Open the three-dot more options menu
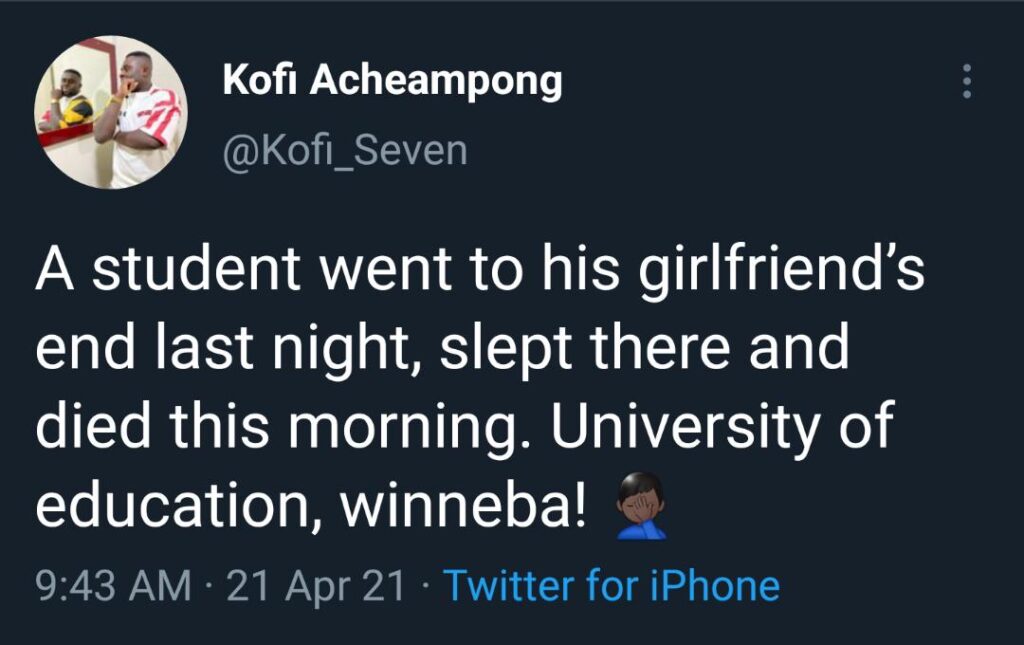Viewport: 1024px width, 645px height. pos(966,82)
